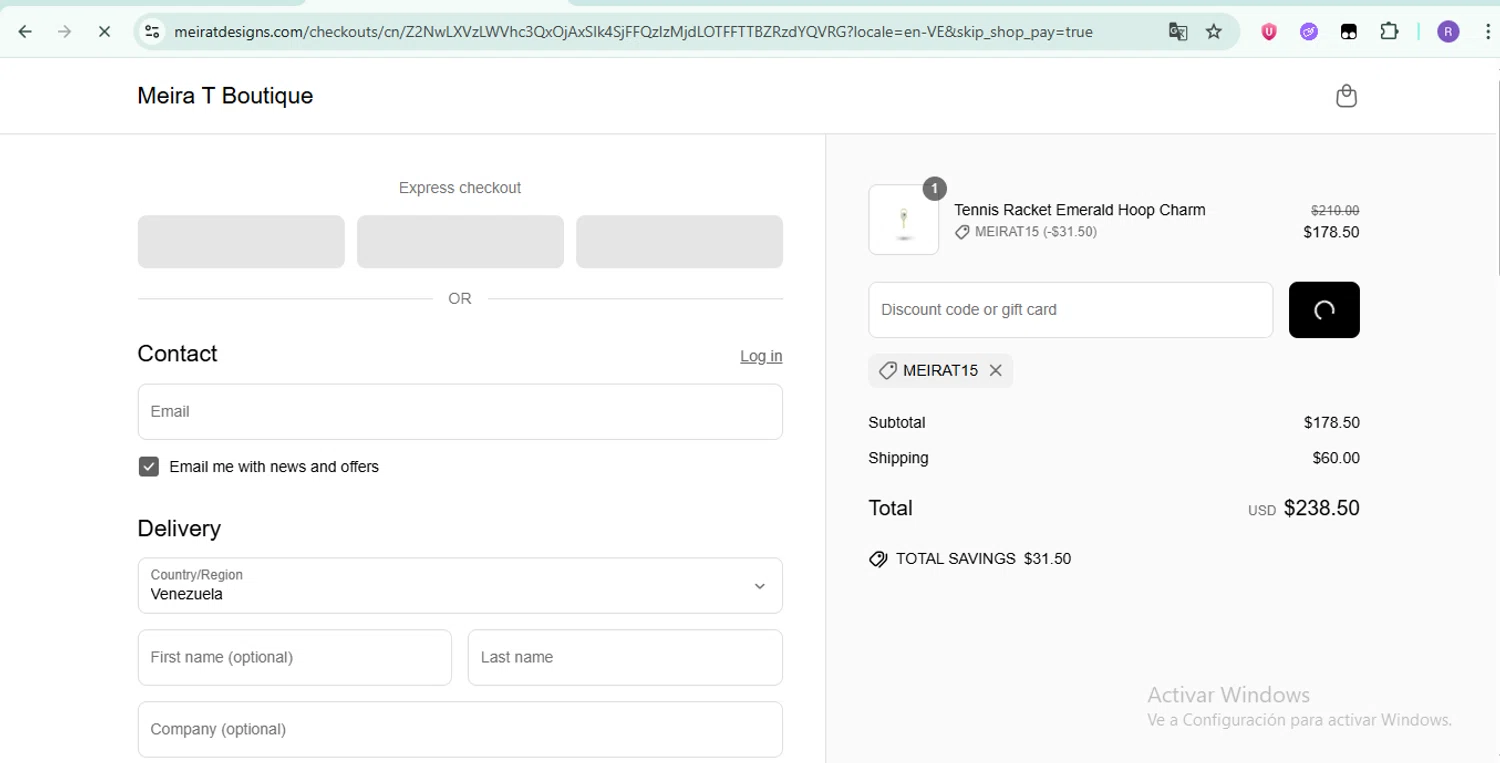Click the TOTAL SAVINGS $31.50 text
This screenshot has height=763, width=1500.
pos(983,559)
